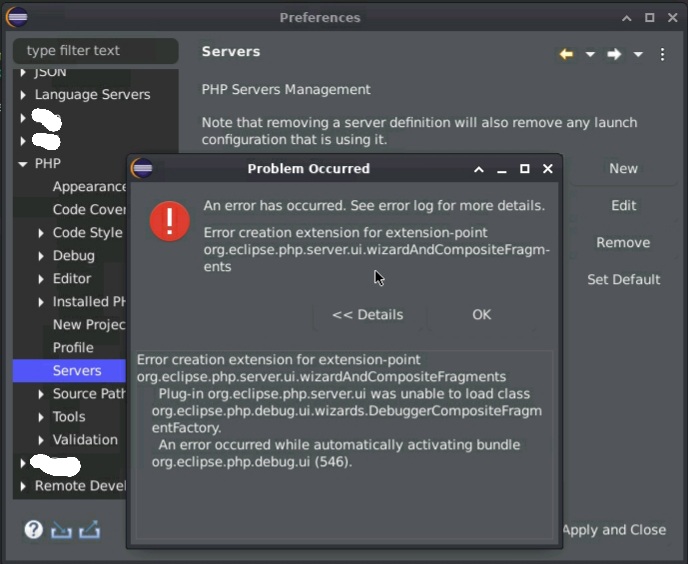
Task: Click the Remove server button
Action: (623, 242)
